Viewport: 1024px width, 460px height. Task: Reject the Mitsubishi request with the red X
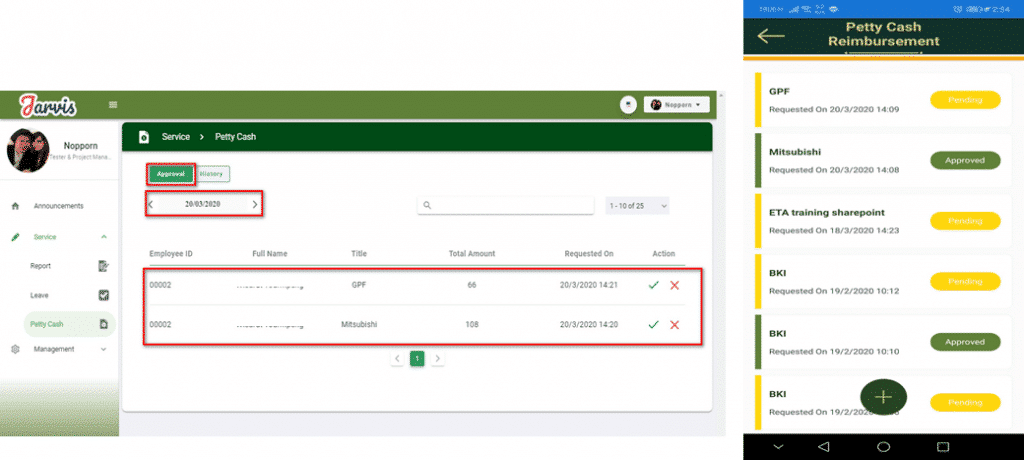coord(675,324)
